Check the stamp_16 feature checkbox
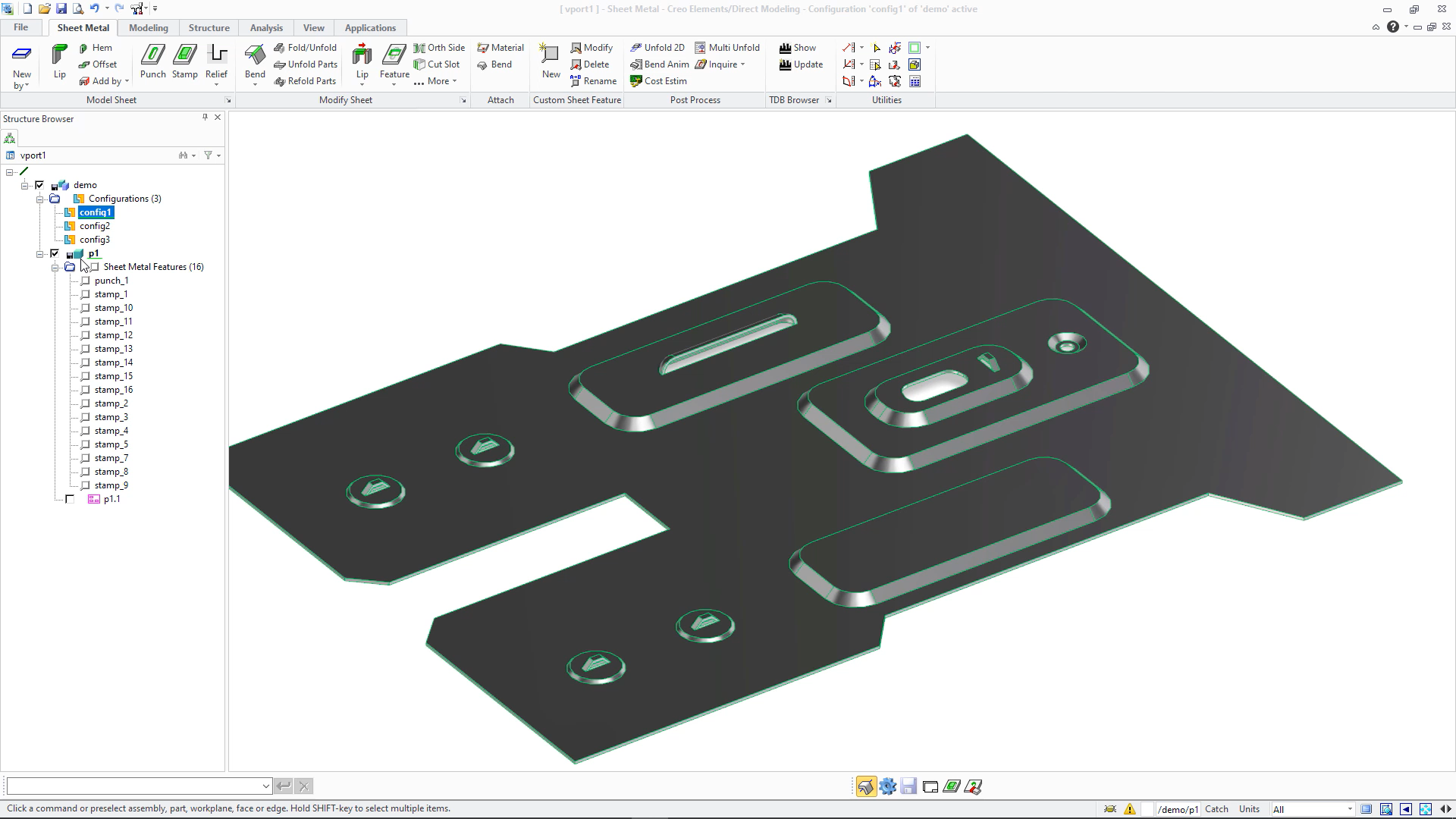This screenshot has height=819, width=1456. coord(85,390)
